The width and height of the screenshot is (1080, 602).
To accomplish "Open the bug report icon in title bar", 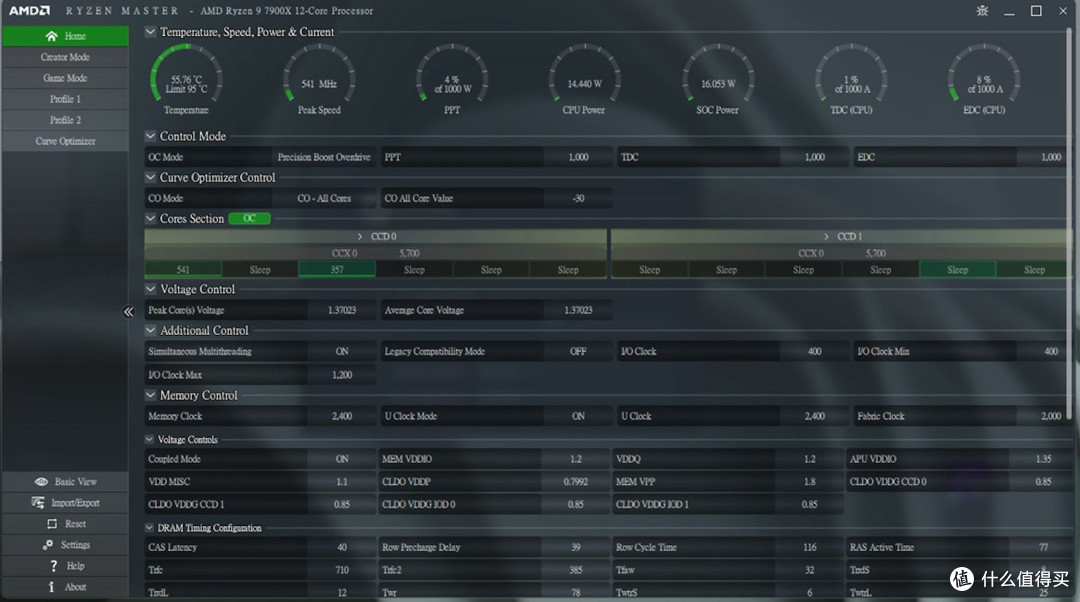I will point(982,11).
